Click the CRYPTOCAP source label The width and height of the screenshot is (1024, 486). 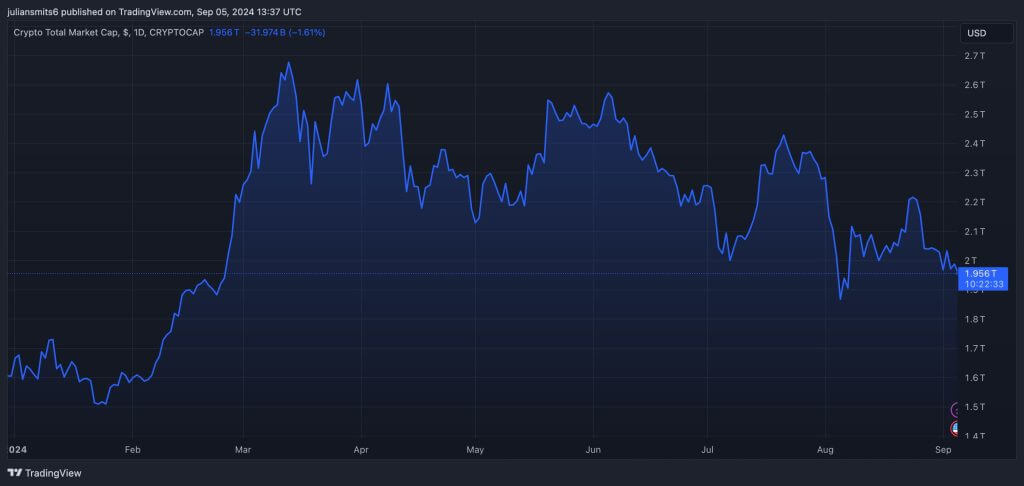coord(179,33)
